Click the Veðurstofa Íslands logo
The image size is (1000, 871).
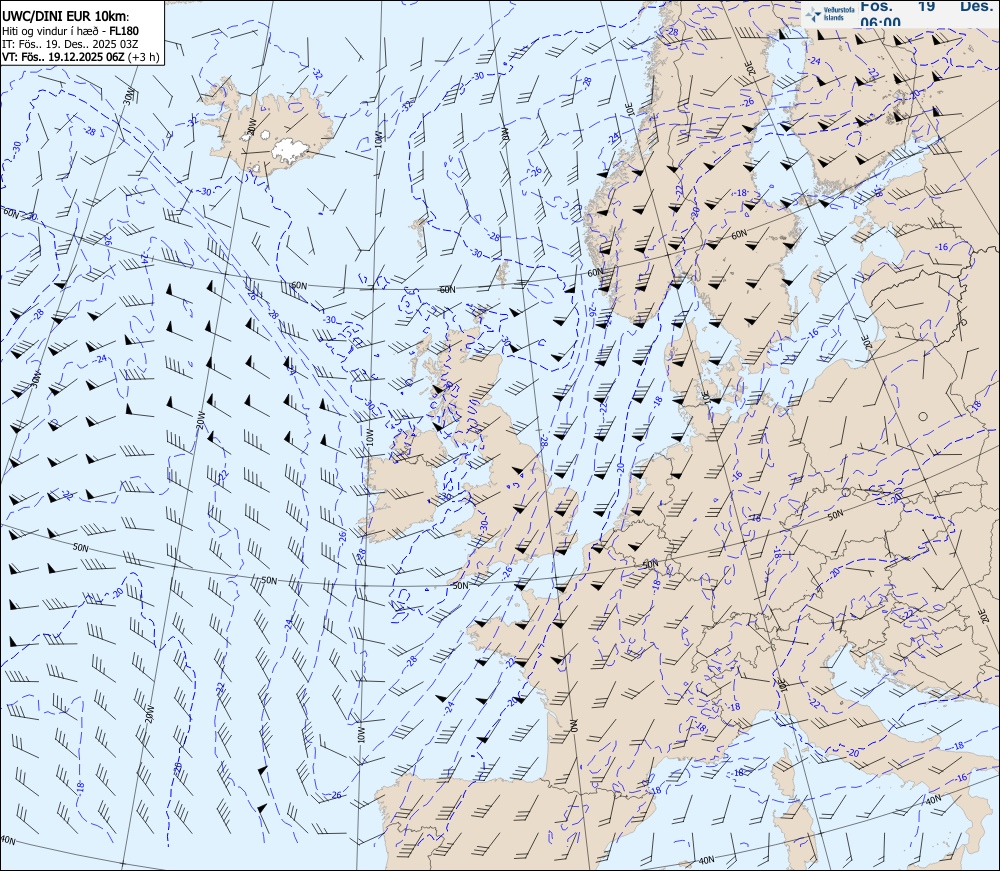830,14
